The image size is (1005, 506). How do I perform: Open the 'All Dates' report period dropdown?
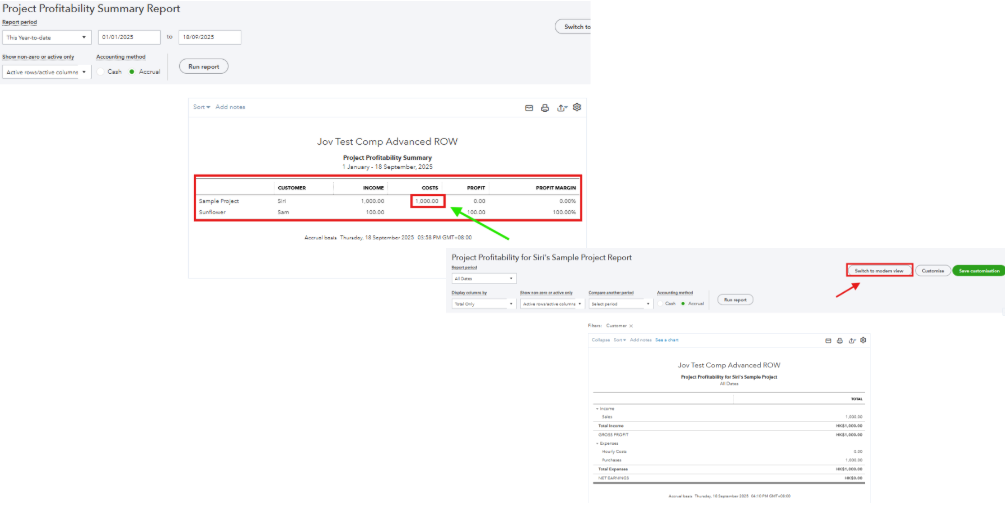[483, 278]
